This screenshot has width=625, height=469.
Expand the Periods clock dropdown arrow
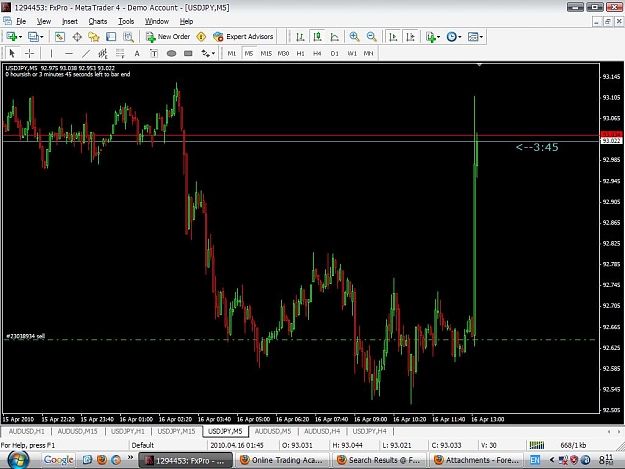click(x=460, y=37)
